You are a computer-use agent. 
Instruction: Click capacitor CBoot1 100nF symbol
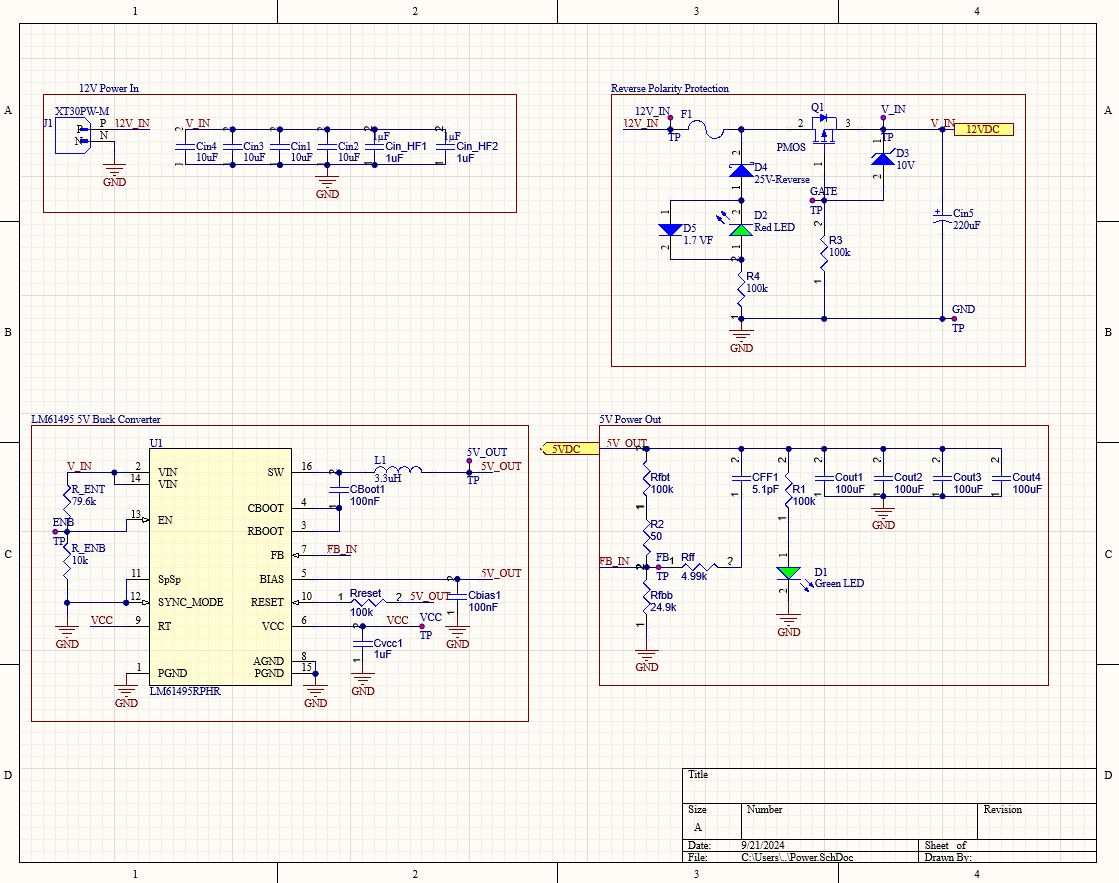coord(339,490)
